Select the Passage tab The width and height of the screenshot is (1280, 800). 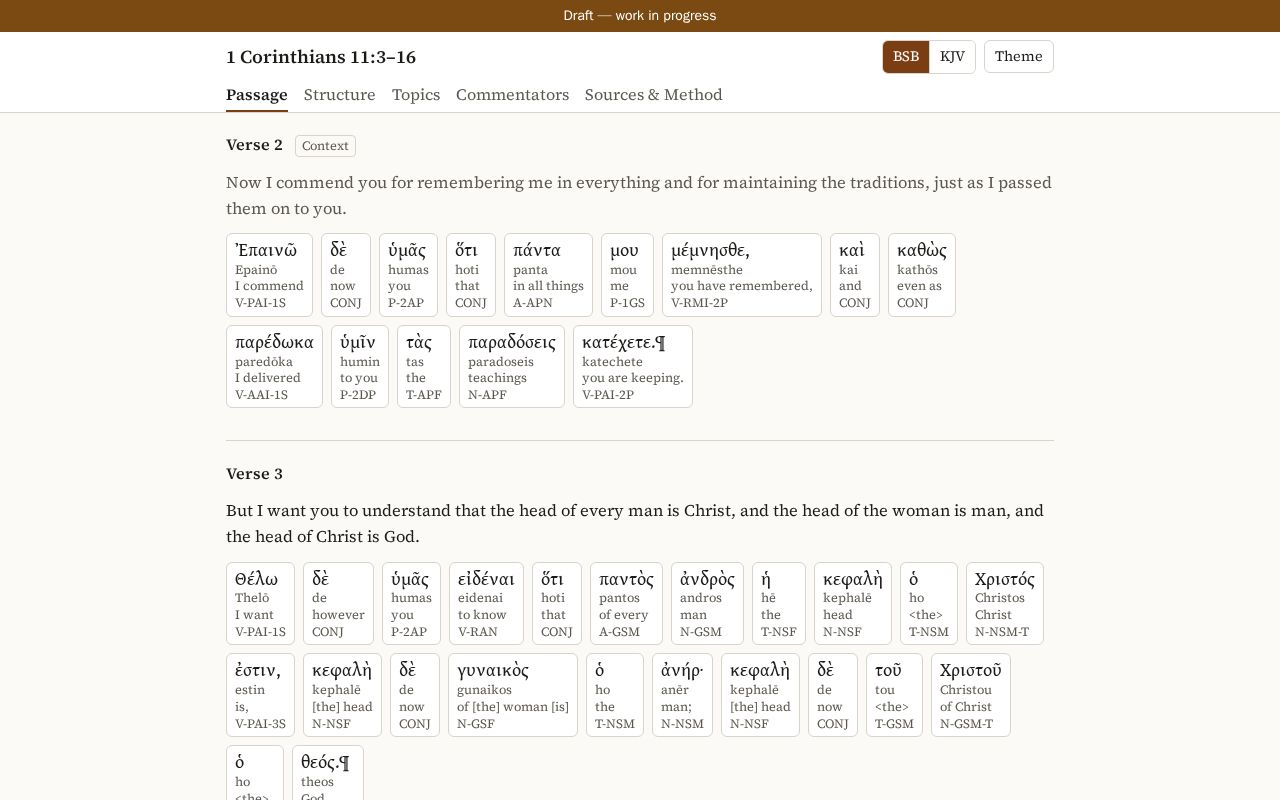coord(257,95)
